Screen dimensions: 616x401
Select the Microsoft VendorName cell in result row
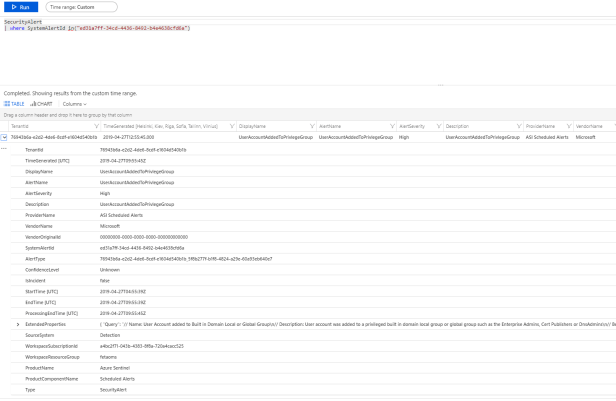coord(585,137)
